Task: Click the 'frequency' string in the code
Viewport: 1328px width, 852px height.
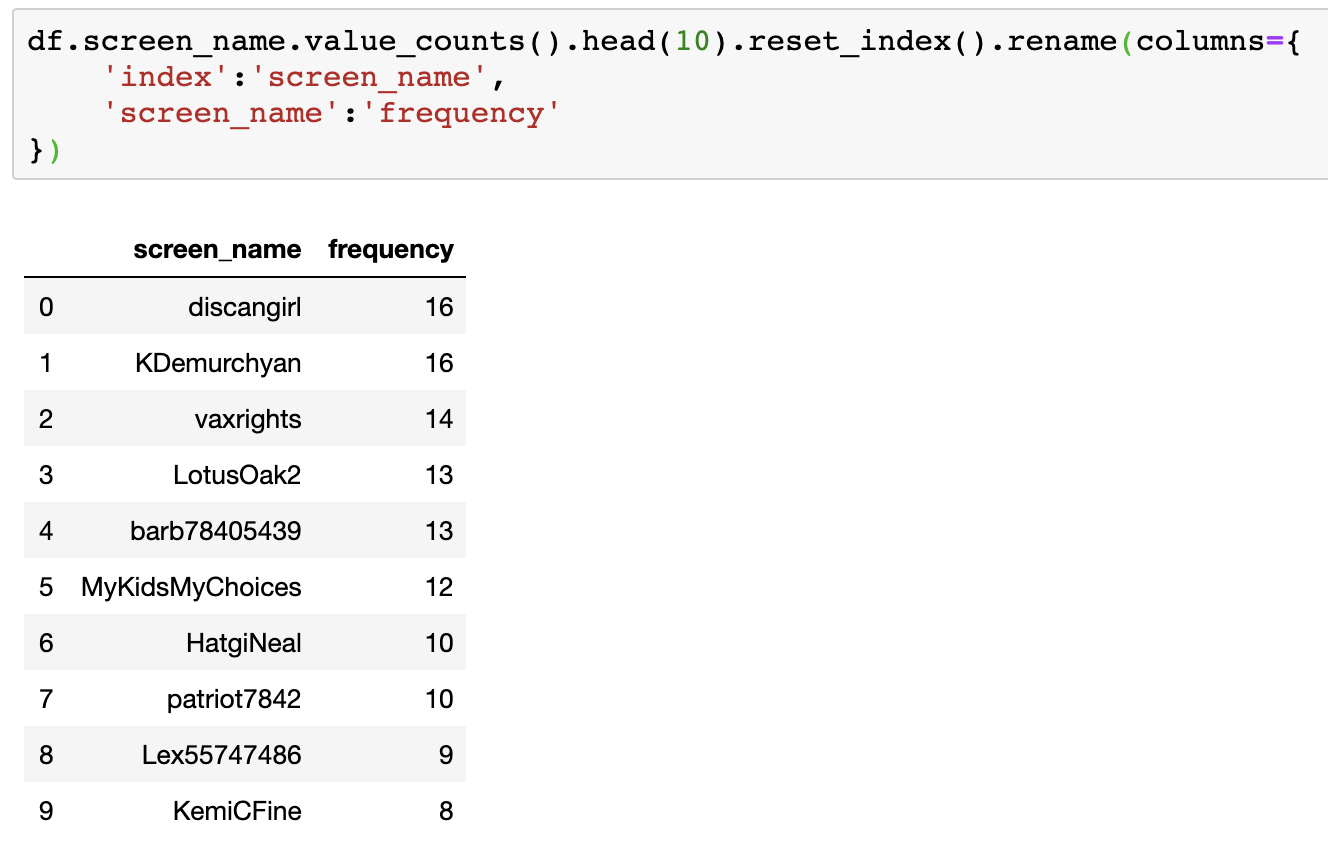Action: pyautogui.click(x=460, y=113)
